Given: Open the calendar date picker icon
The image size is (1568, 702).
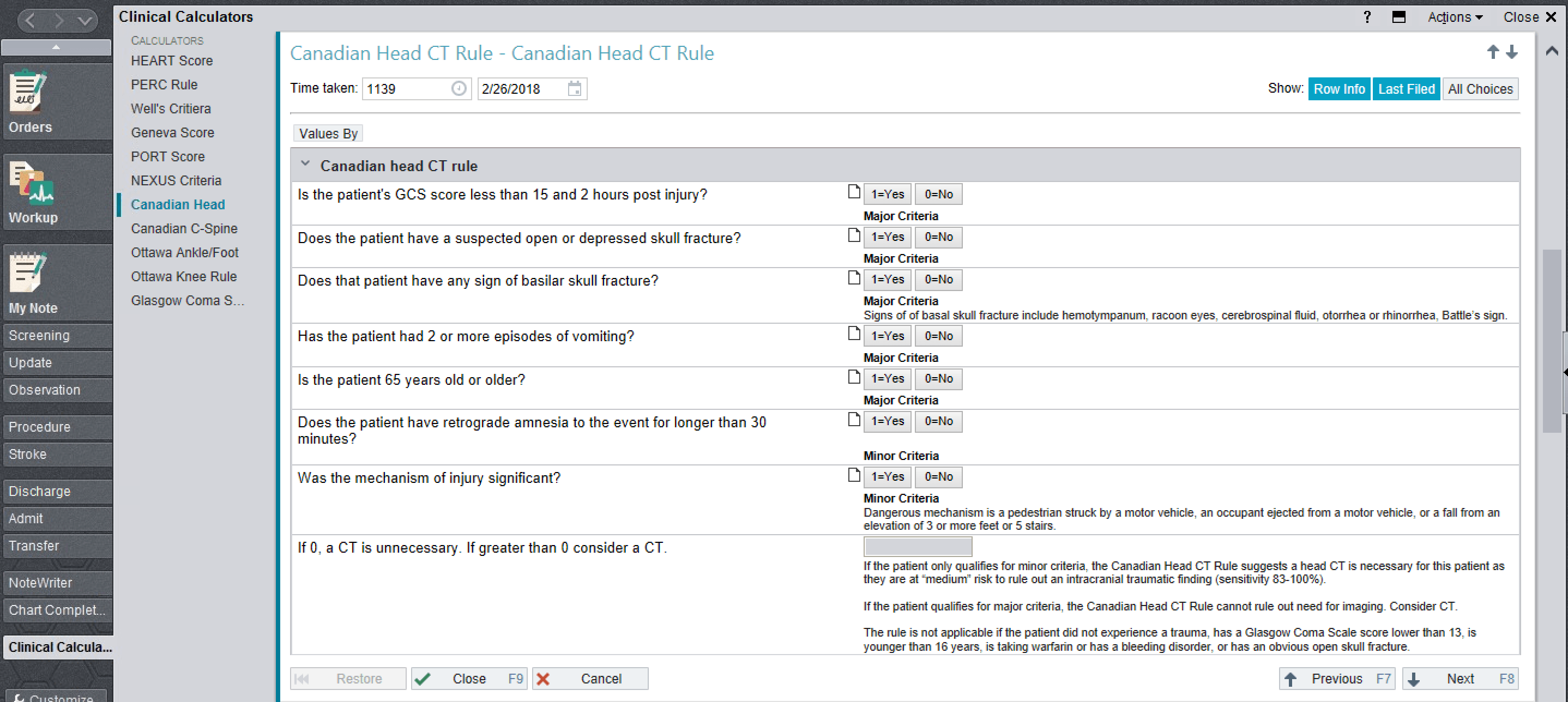Looking at the screenshot, I should pyautogui.click(x=574, y=89).
